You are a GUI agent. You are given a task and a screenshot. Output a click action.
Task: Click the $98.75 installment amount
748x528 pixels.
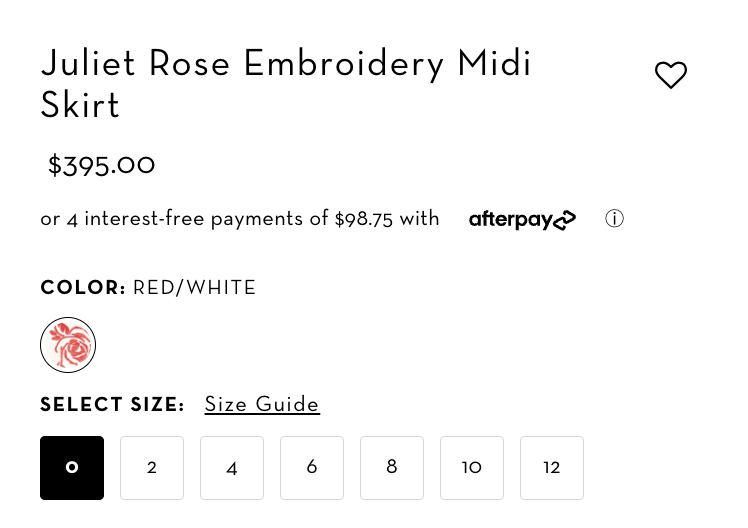point(364,219)
